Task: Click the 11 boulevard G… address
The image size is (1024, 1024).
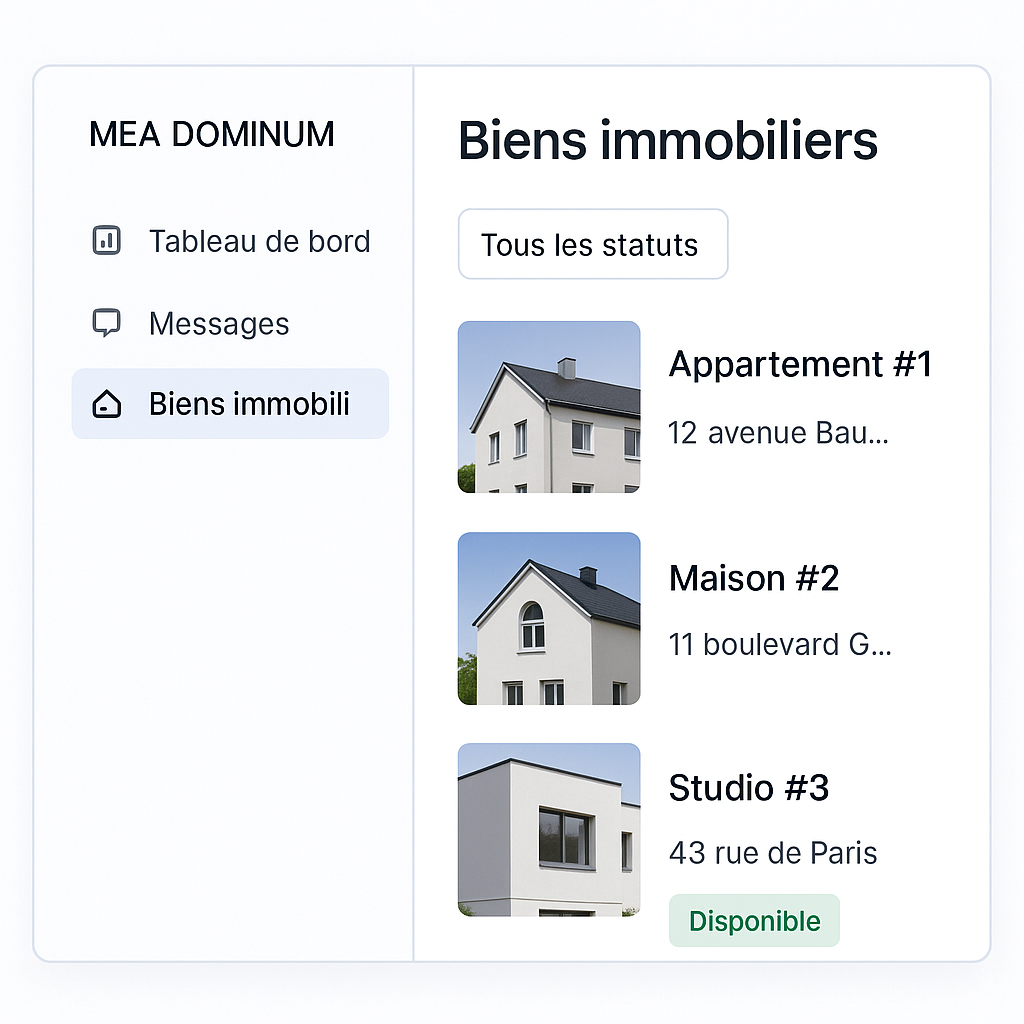Action: pos(780,644)
